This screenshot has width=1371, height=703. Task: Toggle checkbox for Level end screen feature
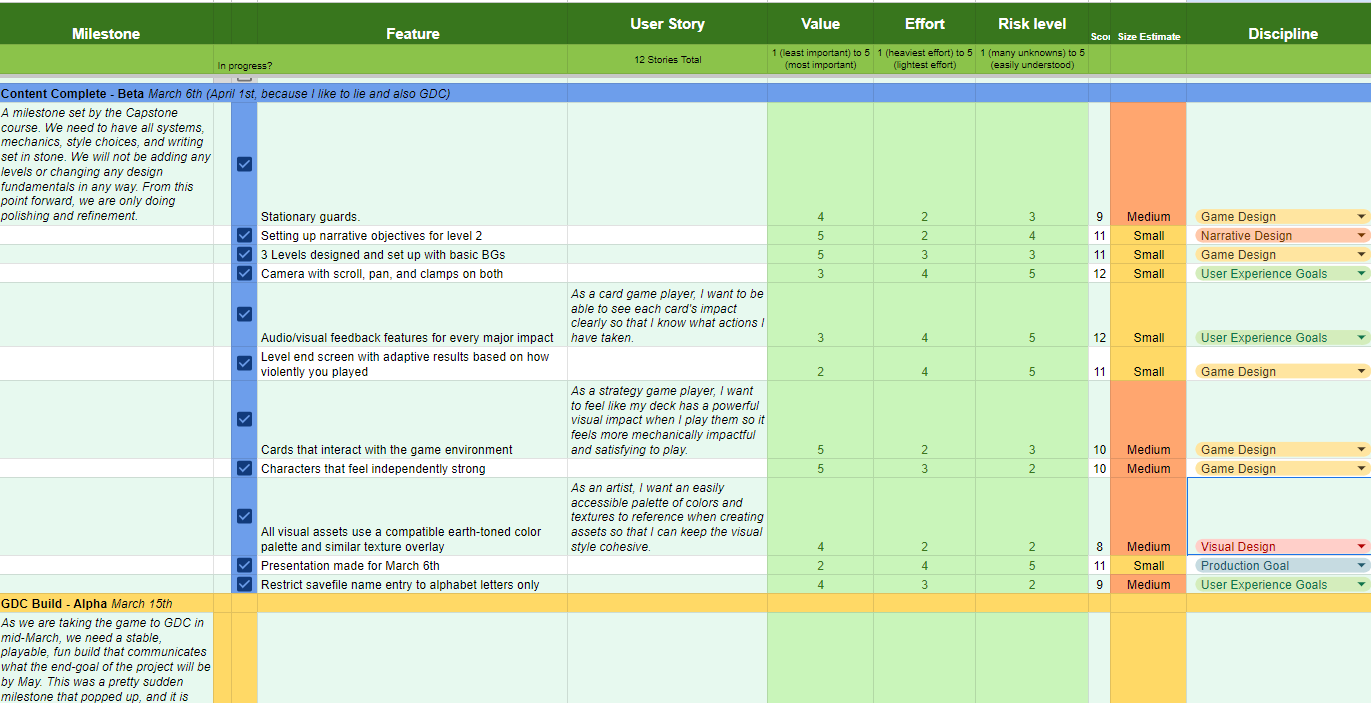244,363
